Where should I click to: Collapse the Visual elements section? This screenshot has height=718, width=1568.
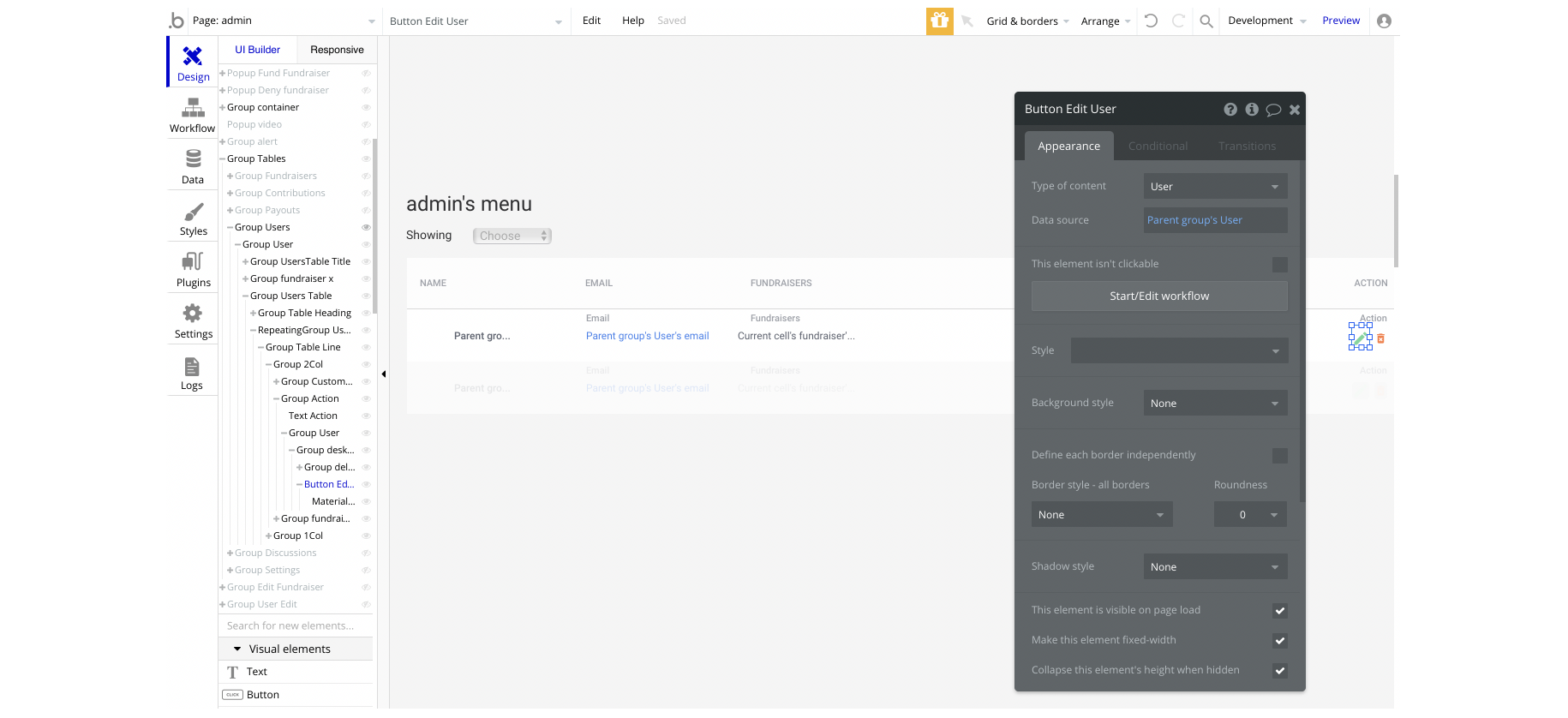pos(237,649)
